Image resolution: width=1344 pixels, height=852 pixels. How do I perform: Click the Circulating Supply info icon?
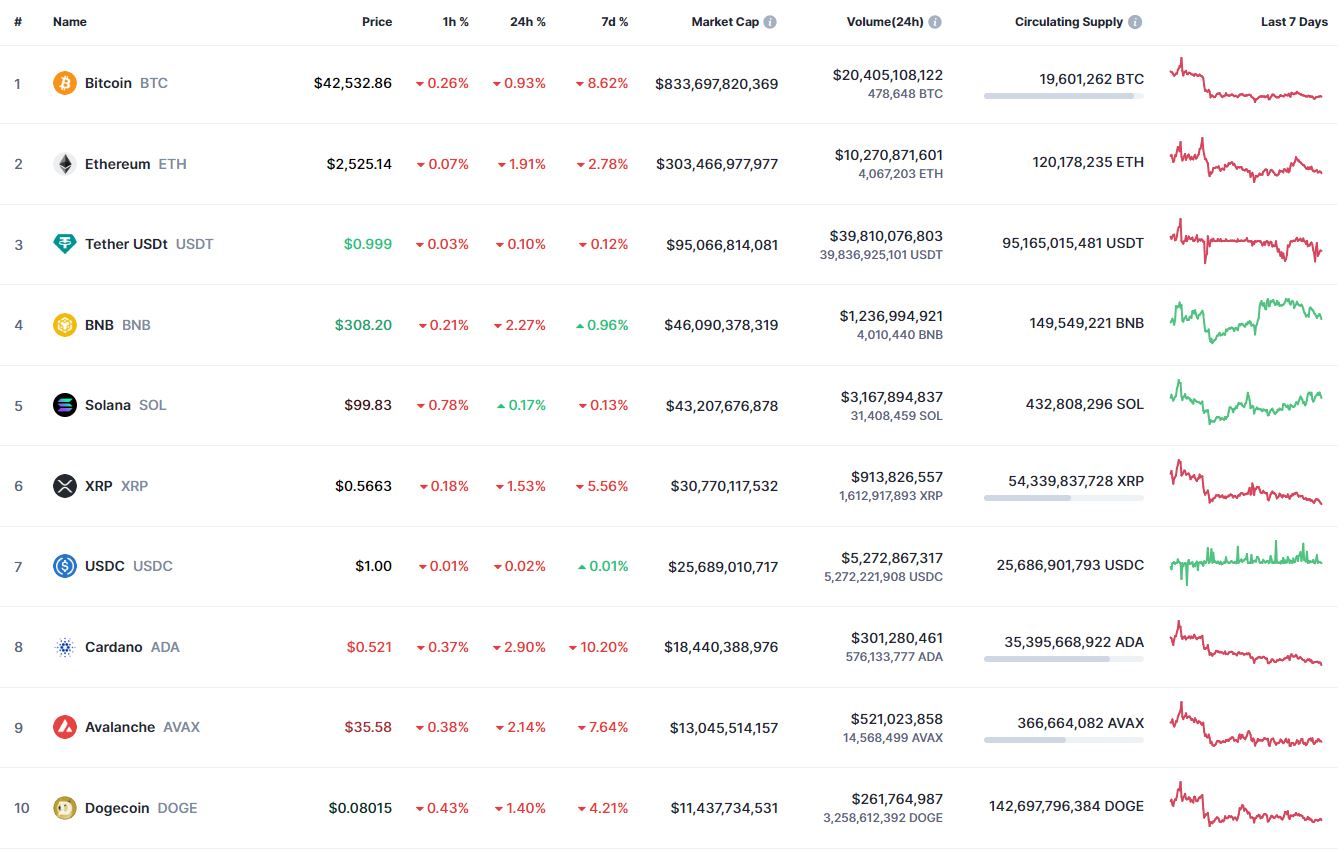pyautogui.click(x=1135, y=22)
